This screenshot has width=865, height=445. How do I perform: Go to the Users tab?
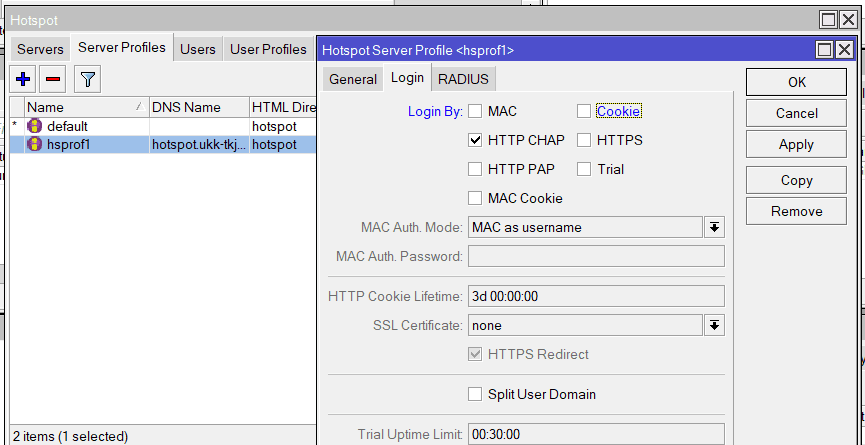tap(198, 49)
